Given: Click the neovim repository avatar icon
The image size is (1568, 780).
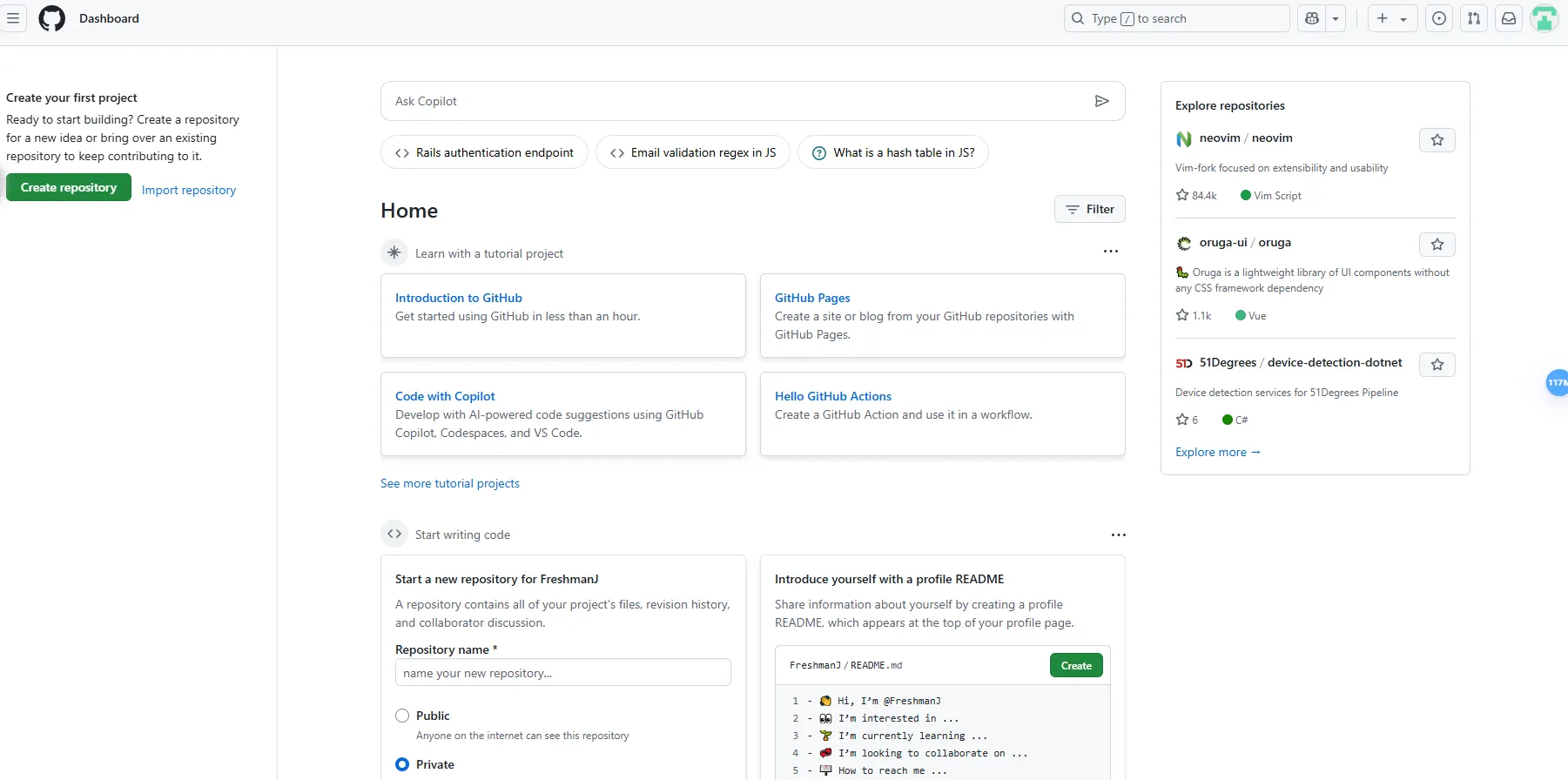Looking at the screenshot, I should [1184, 138].
